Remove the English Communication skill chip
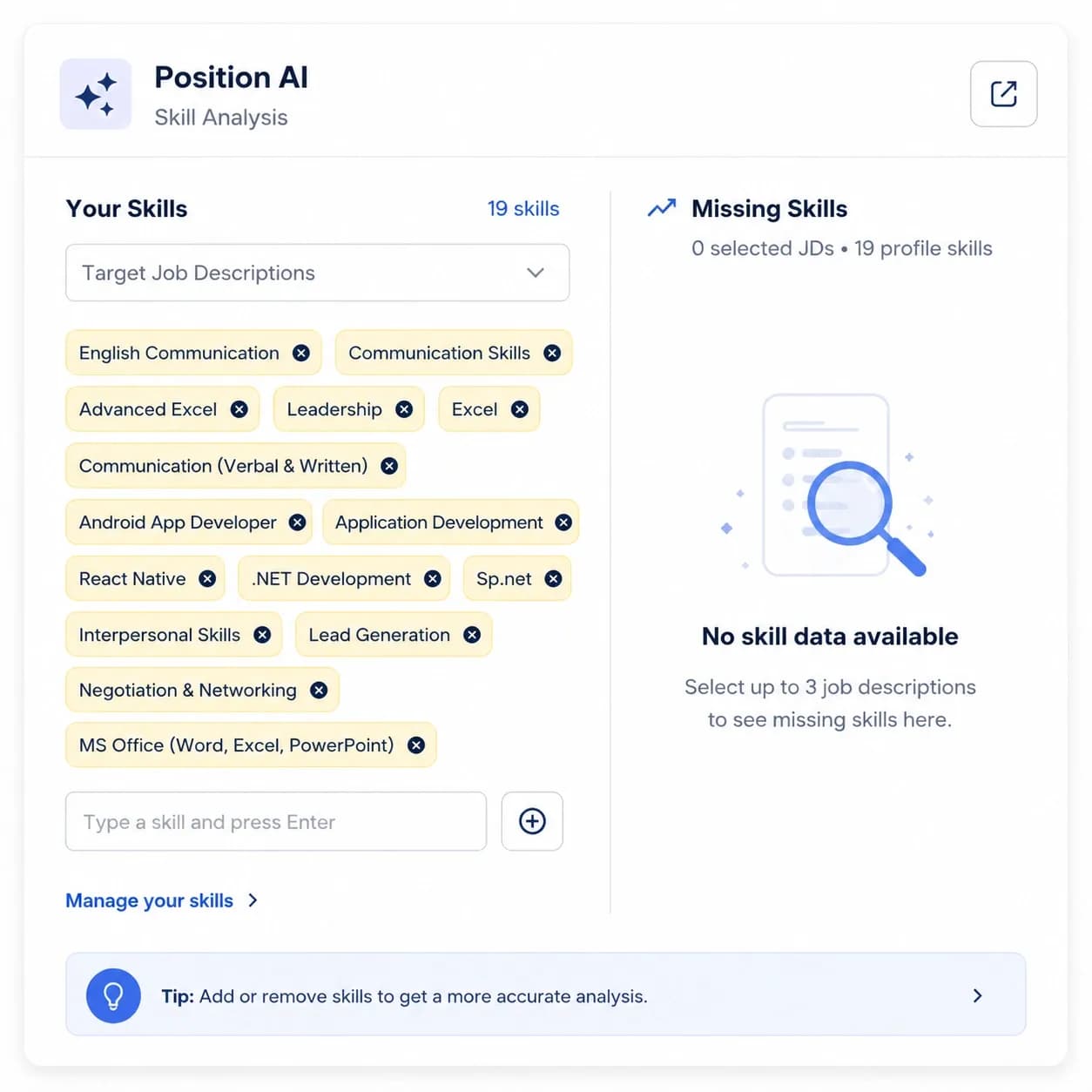Screen dimensions: 1092x1092 tap(301, 353)
